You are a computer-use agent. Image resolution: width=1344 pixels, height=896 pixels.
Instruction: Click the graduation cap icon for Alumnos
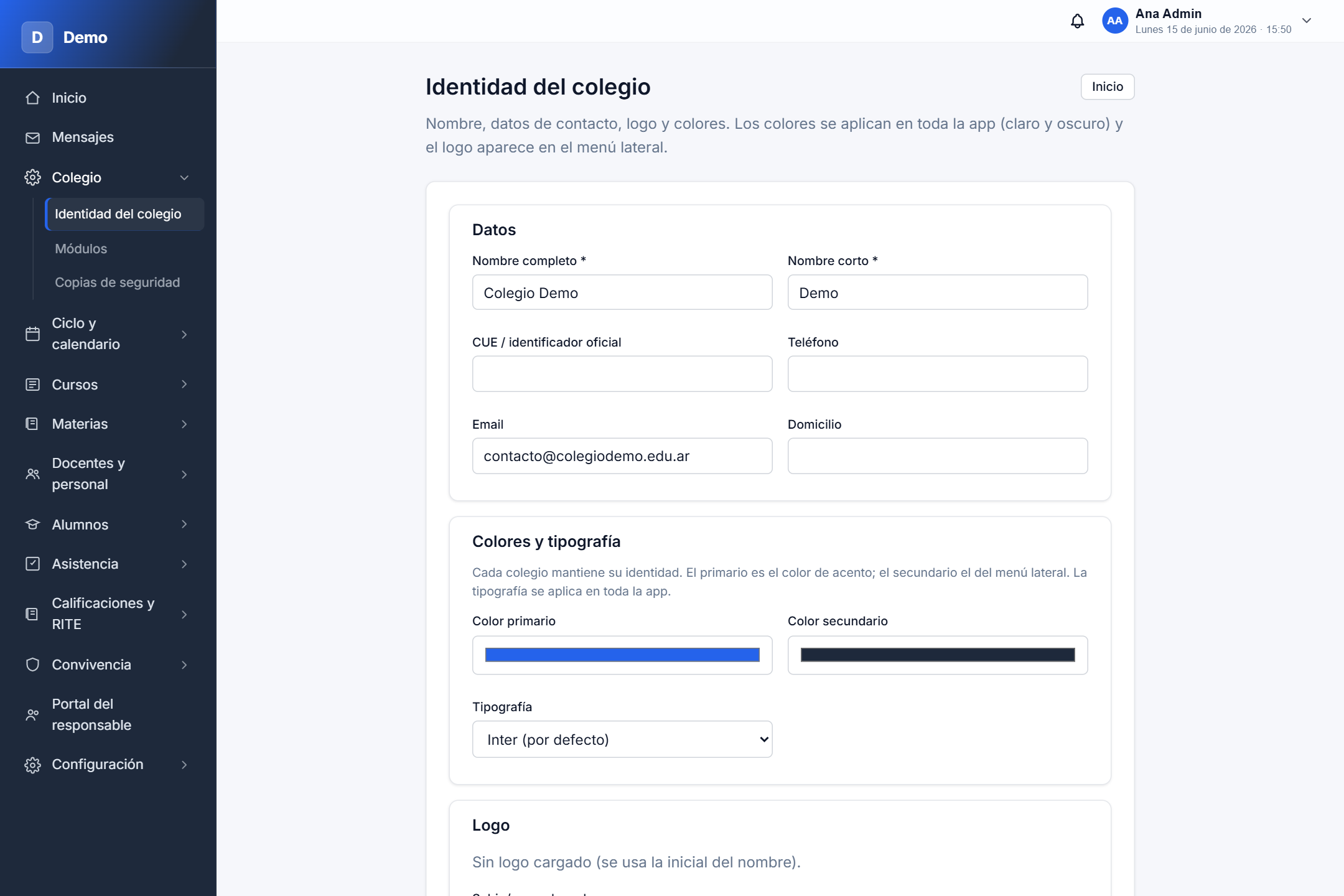32,525
